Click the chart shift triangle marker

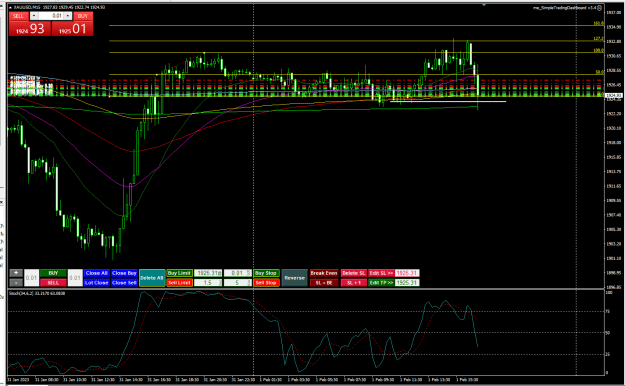click(x=484, y=5)
